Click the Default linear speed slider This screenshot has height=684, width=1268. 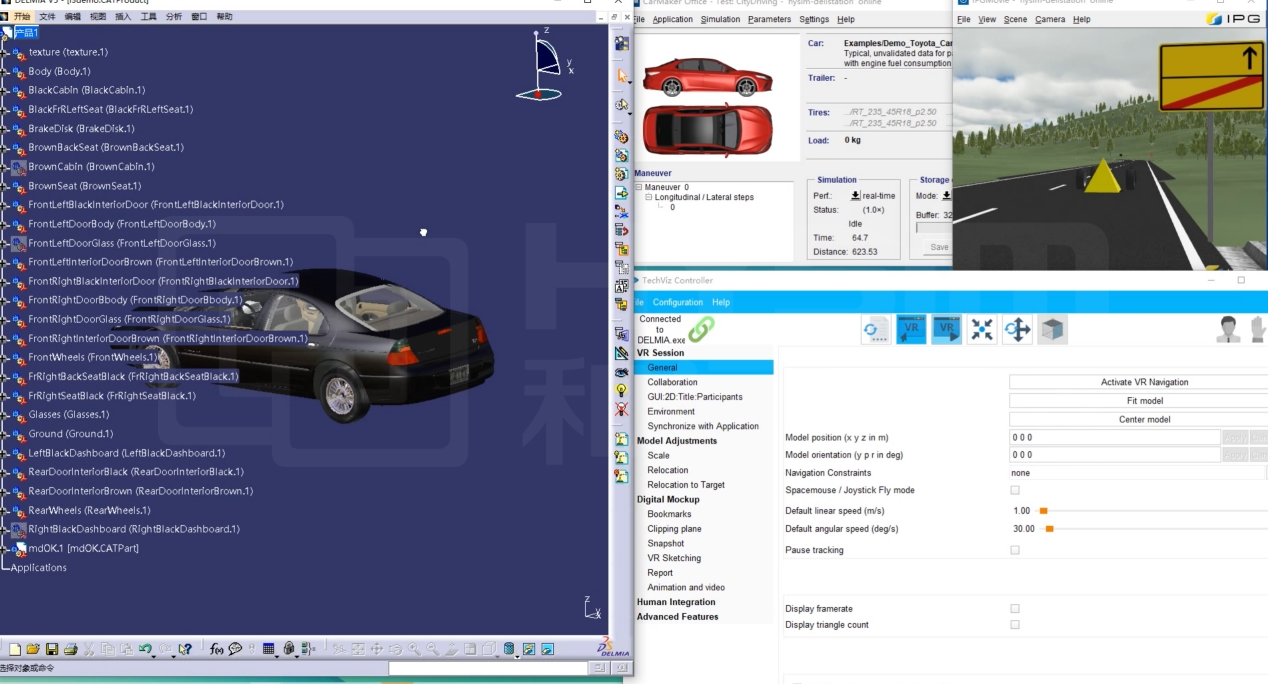(x=1043, y=511)
